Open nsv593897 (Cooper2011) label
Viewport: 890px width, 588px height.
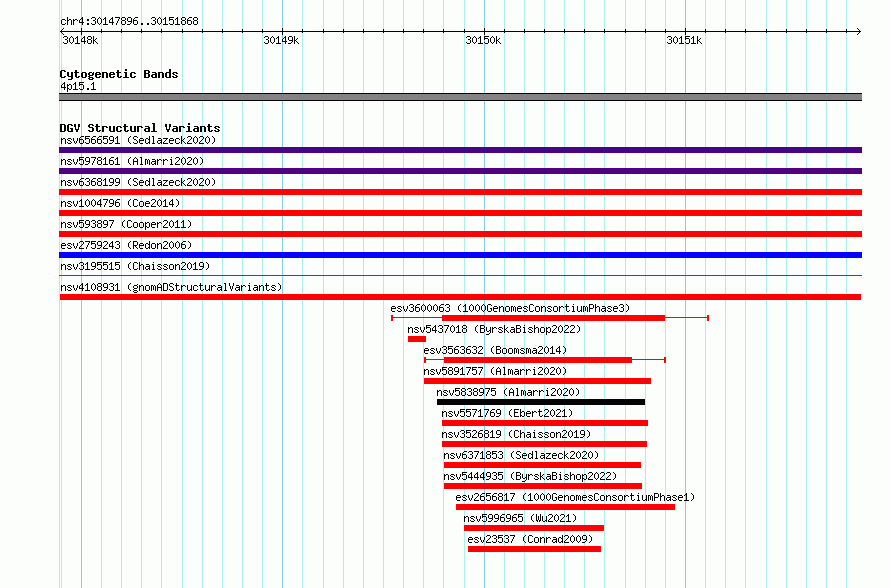126,224
